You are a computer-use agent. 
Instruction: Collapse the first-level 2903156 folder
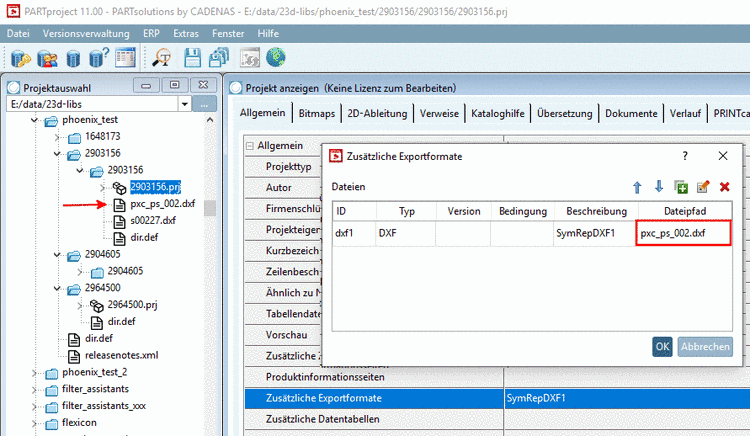(x=57, y=154)
